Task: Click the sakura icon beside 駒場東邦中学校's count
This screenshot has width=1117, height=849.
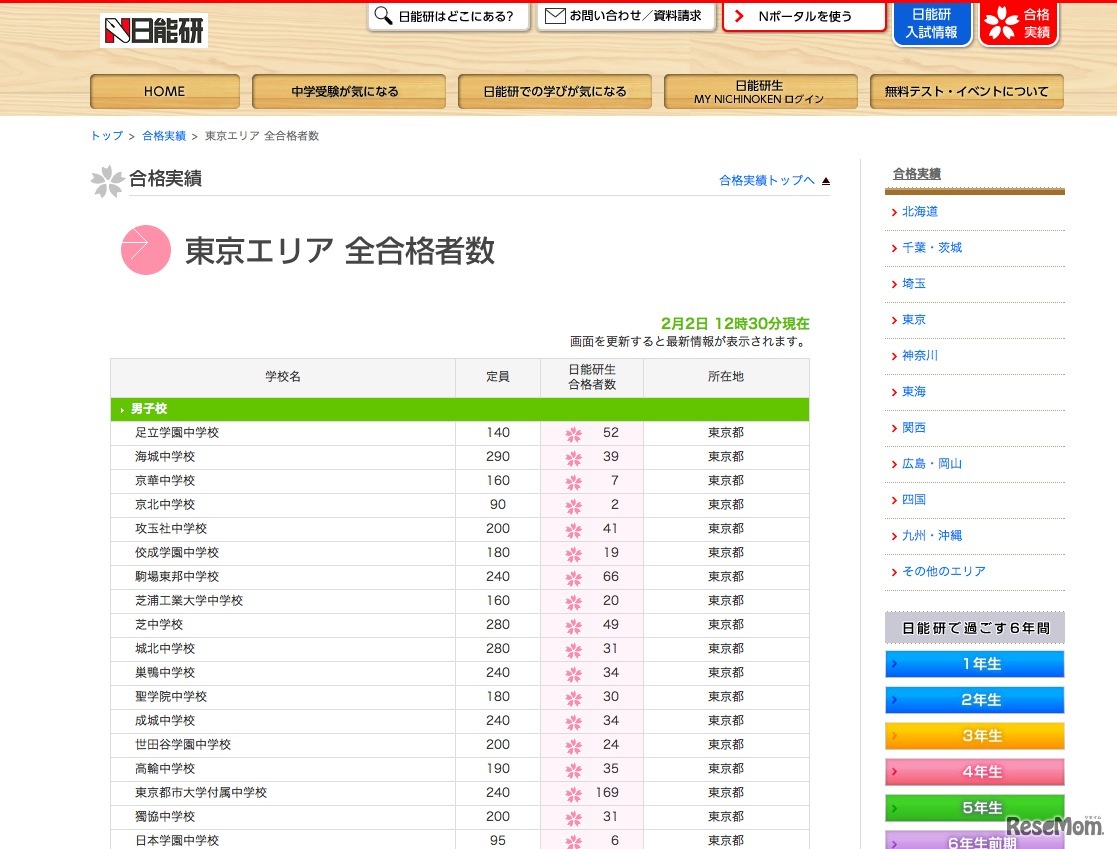Action: 572,576
